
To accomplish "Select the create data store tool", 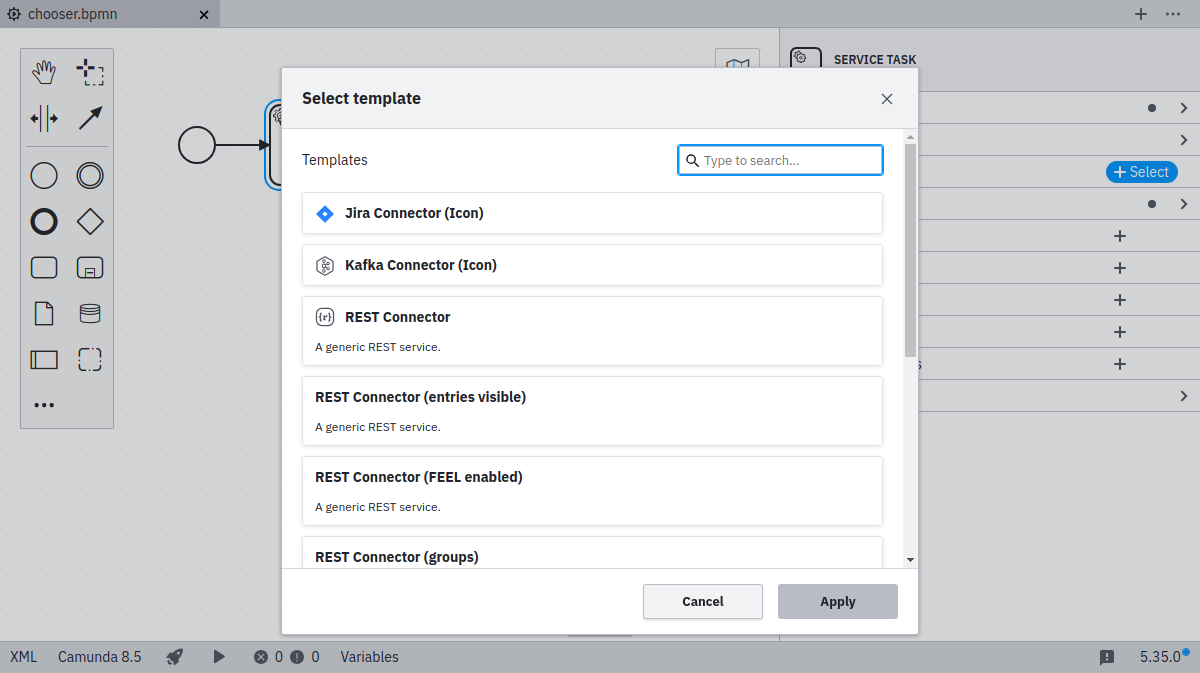I will pyautogui.click(x=90, y=313).
